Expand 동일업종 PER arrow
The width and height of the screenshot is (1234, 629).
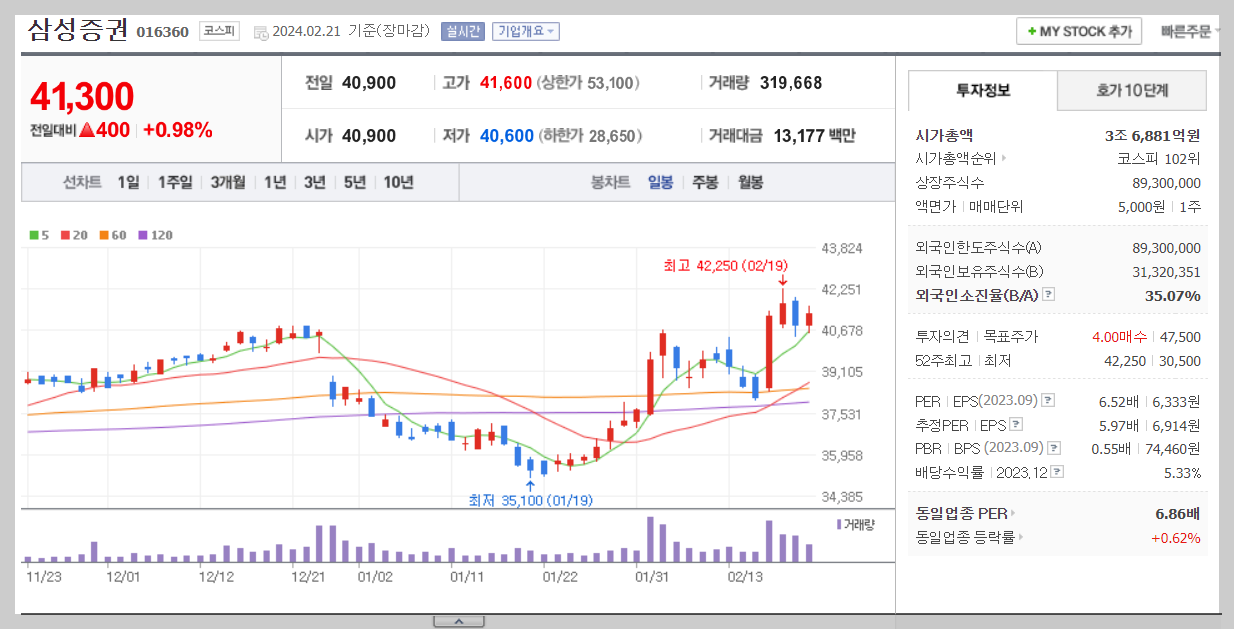click(x=1012, y=513)
